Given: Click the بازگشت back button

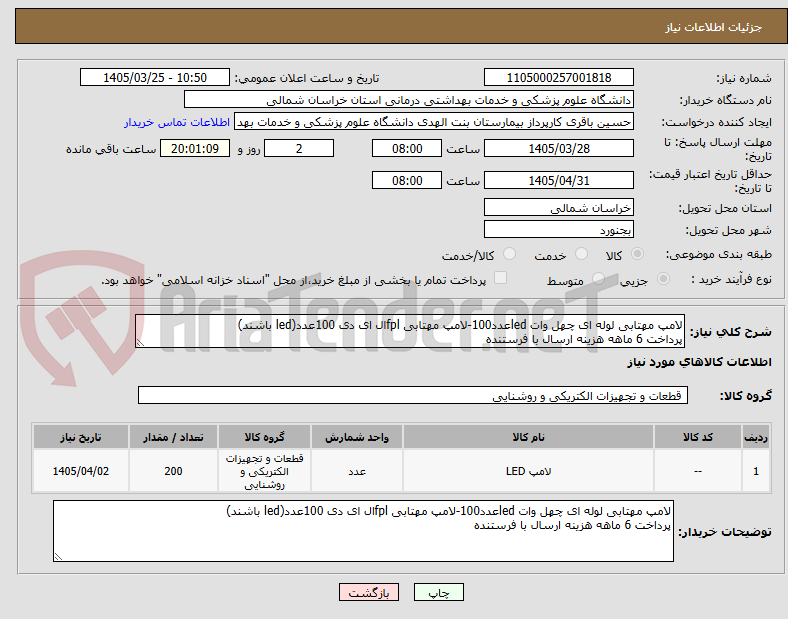Looking at the screenshot, I should click(x=369, y=592).
